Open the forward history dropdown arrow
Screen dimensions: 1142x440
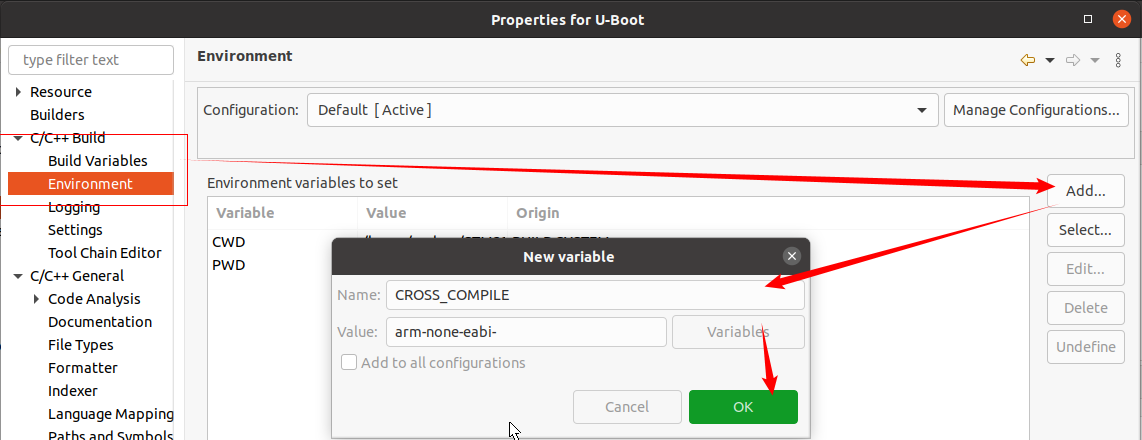1095,60
